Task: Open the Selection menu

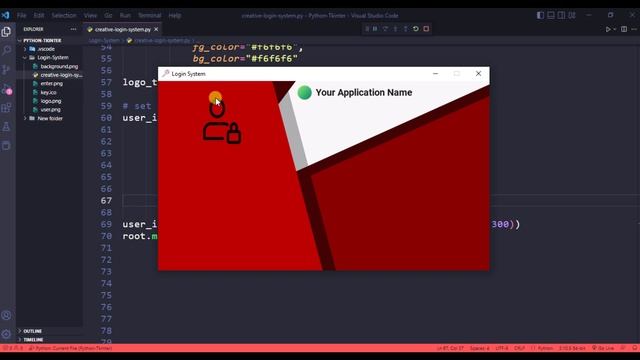Action: (64, 16)
